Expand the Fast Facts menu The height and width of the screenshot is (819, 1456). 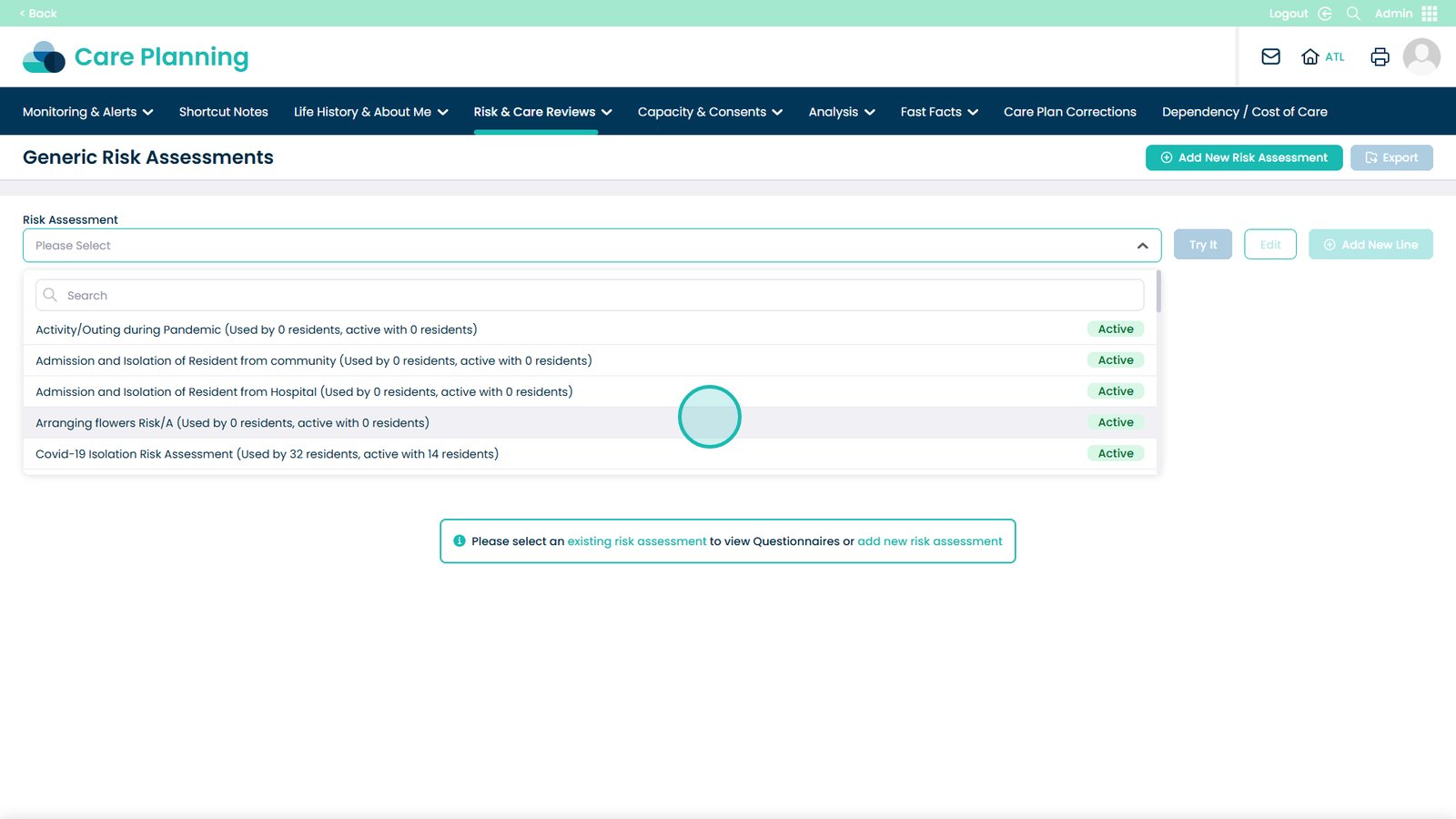(x=938, y=112)
